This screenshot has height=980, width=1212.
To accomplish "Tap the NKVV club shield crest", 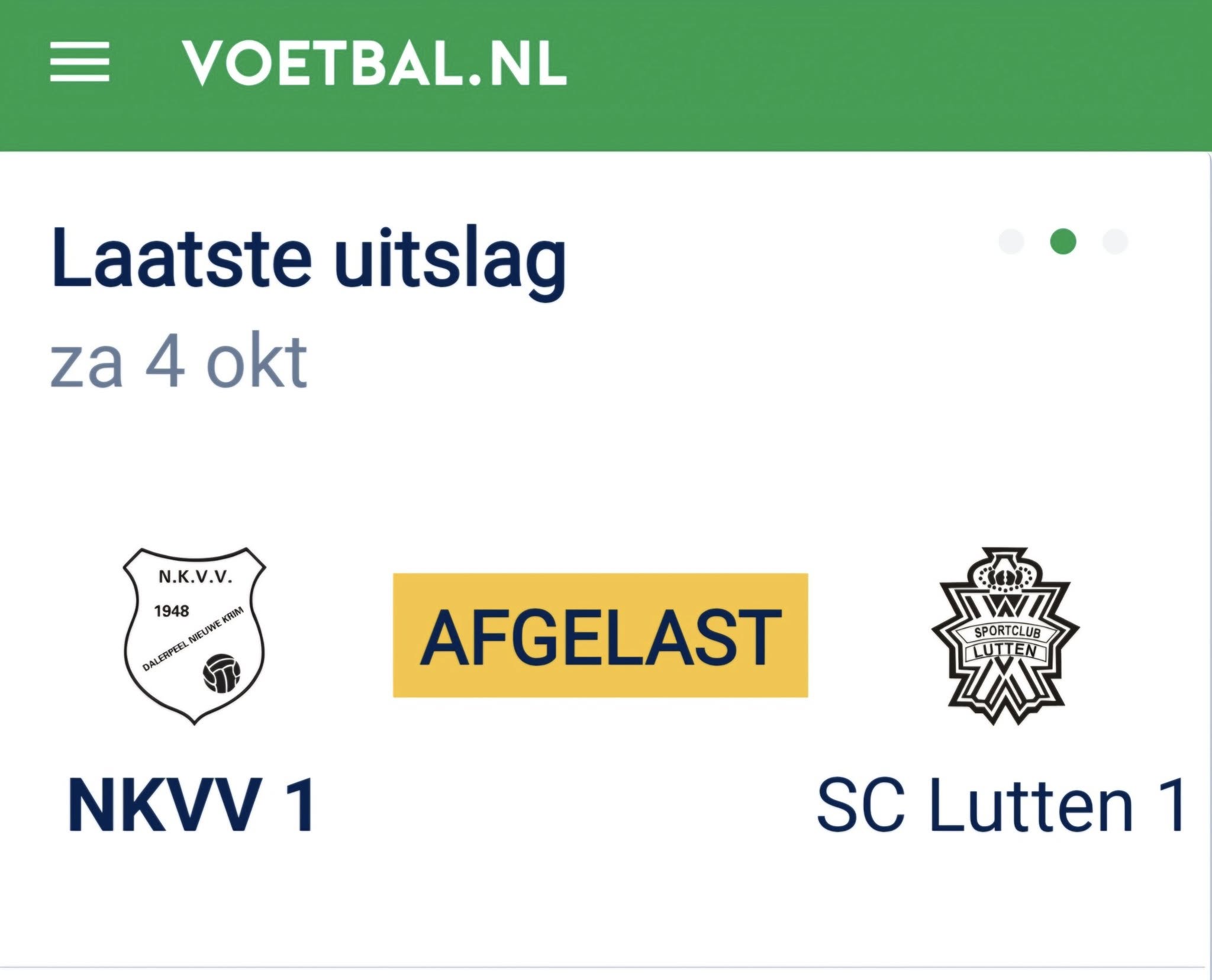I will [194, 635].
